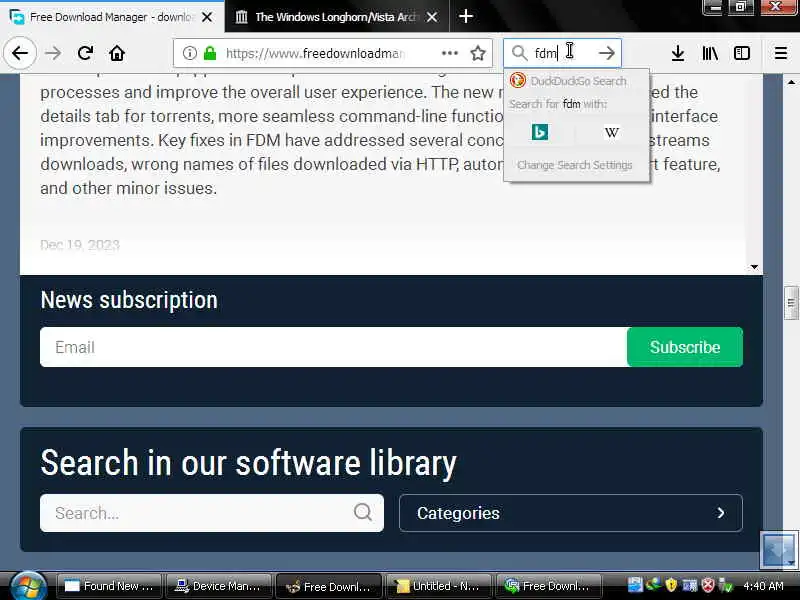This screenshot has width=800, height=600.
Task: Close the Free Download Manager tab
Action: (207, 17)
